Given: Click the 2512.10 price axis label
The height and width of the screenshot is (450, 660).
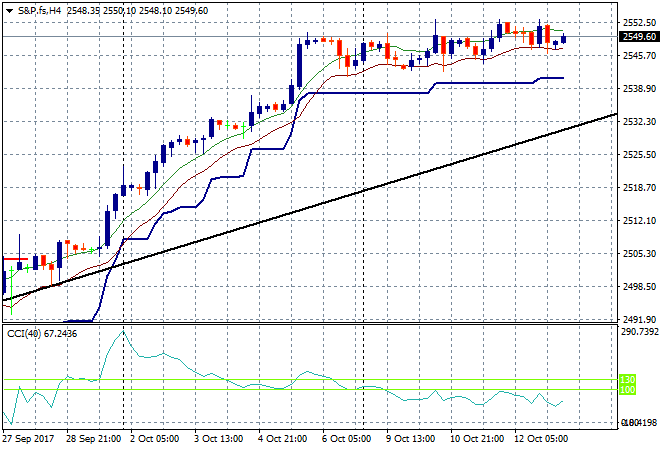Looking at the screenshot, I should pos(639,221).
